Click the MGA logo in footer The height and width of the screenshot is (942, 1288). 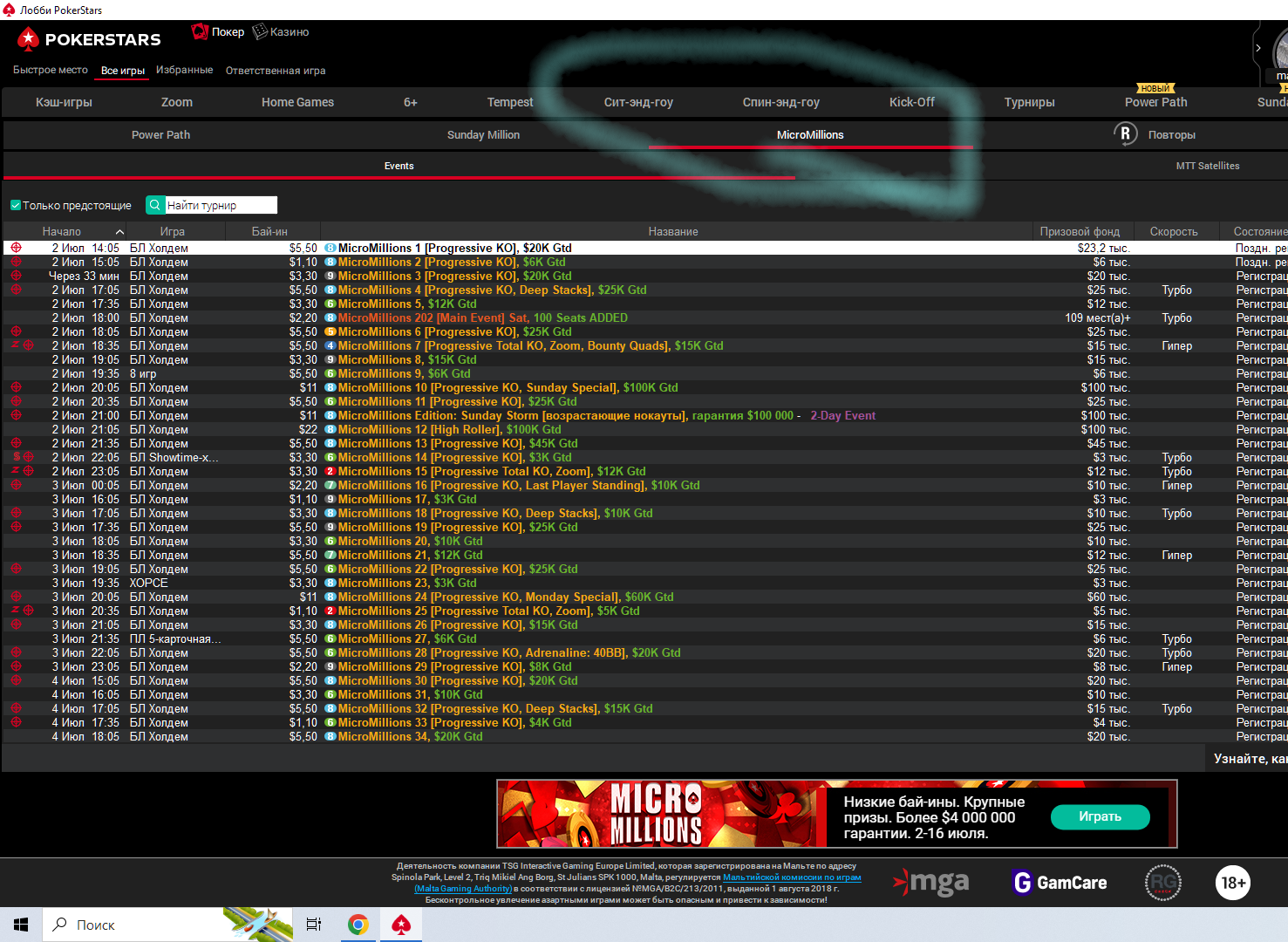click(930, 883)
